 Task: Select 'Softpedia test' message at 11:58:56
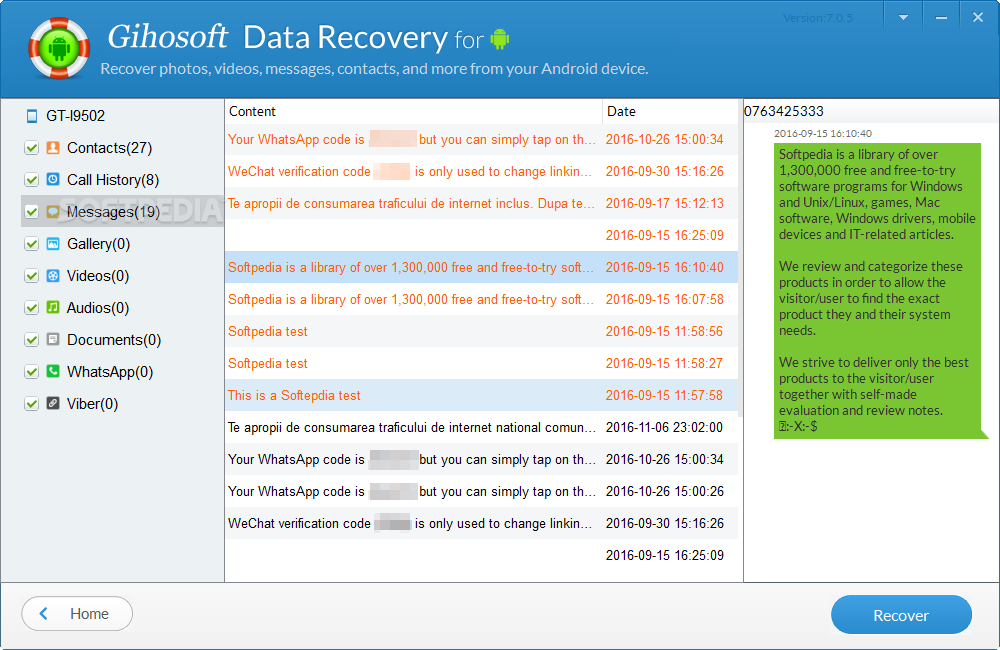[x=482, y=331]
